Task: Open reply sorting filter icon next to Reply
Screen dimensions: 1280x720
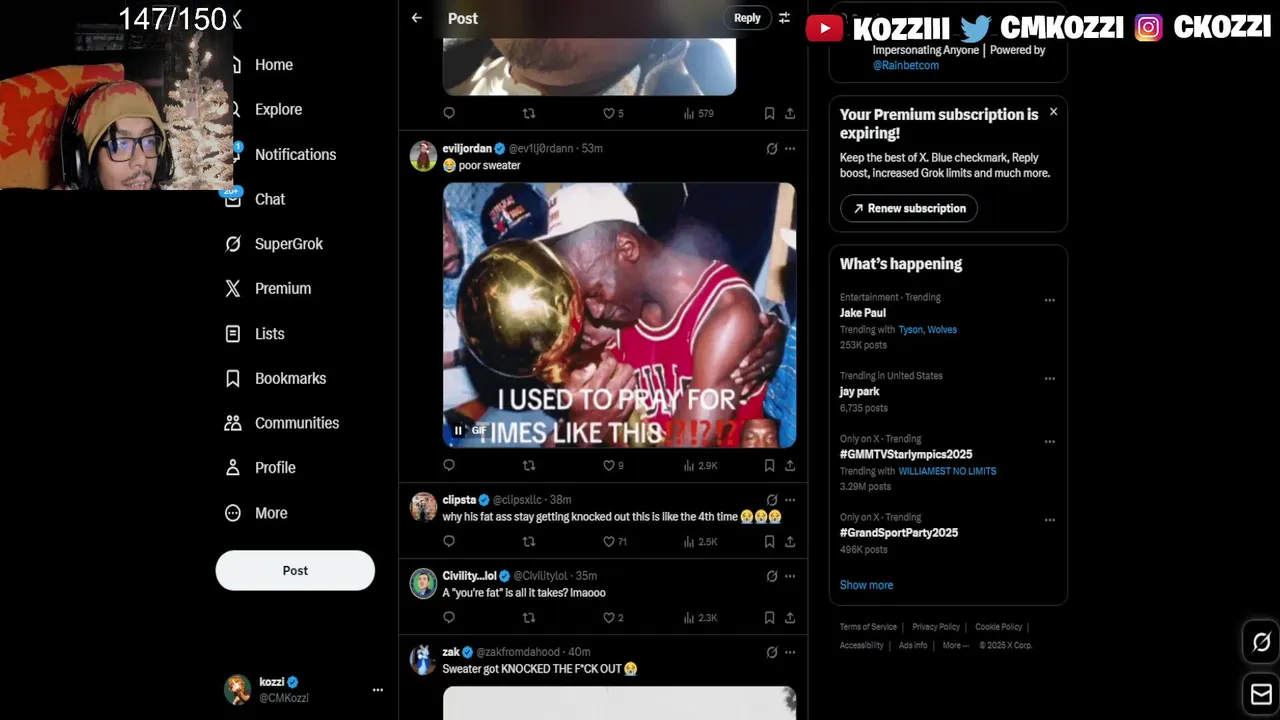Action: pos(784,18)
